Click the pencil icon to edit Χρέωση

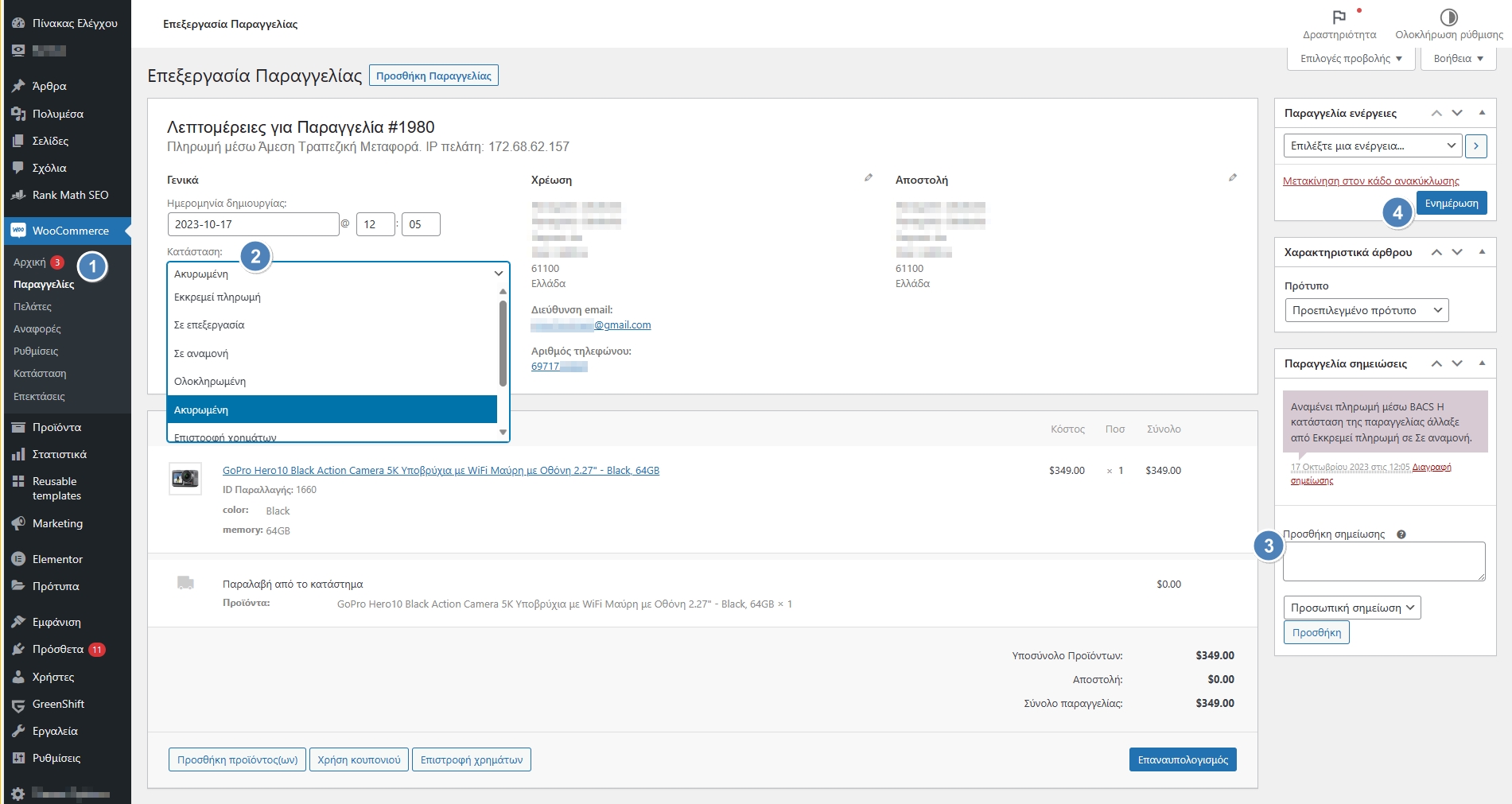tap(869, 178)
